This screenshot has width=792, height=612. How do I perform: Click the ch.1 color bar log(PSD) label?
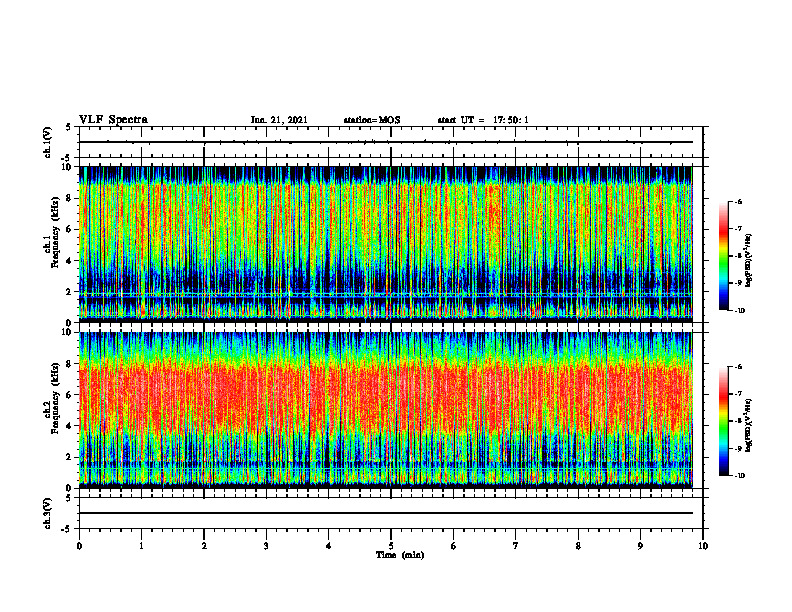tap(748, 261)
